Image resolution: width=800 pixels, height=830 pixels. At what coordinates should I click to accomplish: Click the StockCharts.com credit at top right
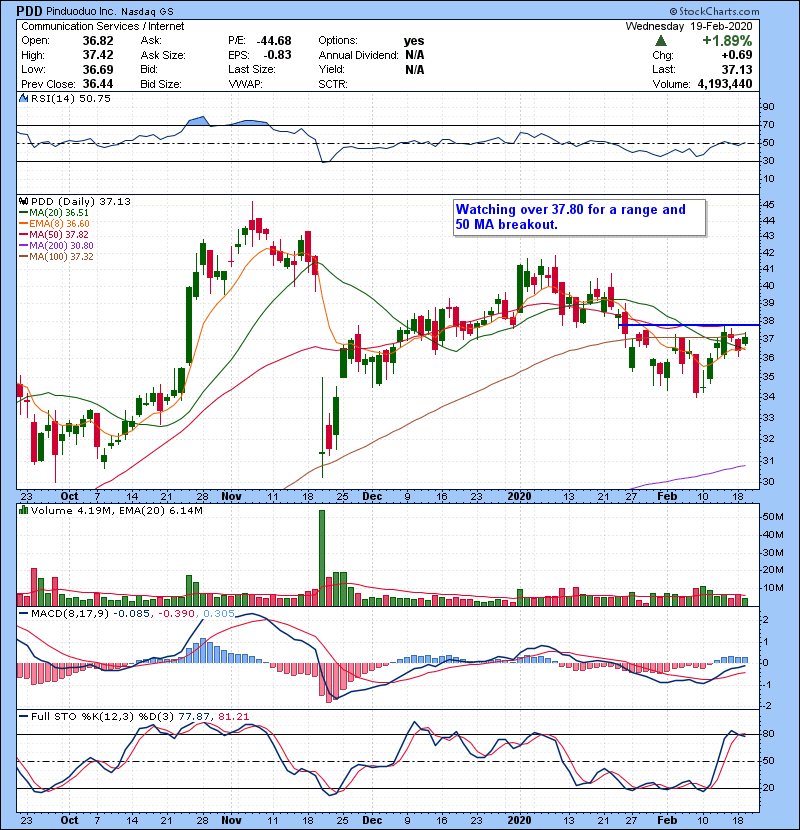tap(714, 11)
